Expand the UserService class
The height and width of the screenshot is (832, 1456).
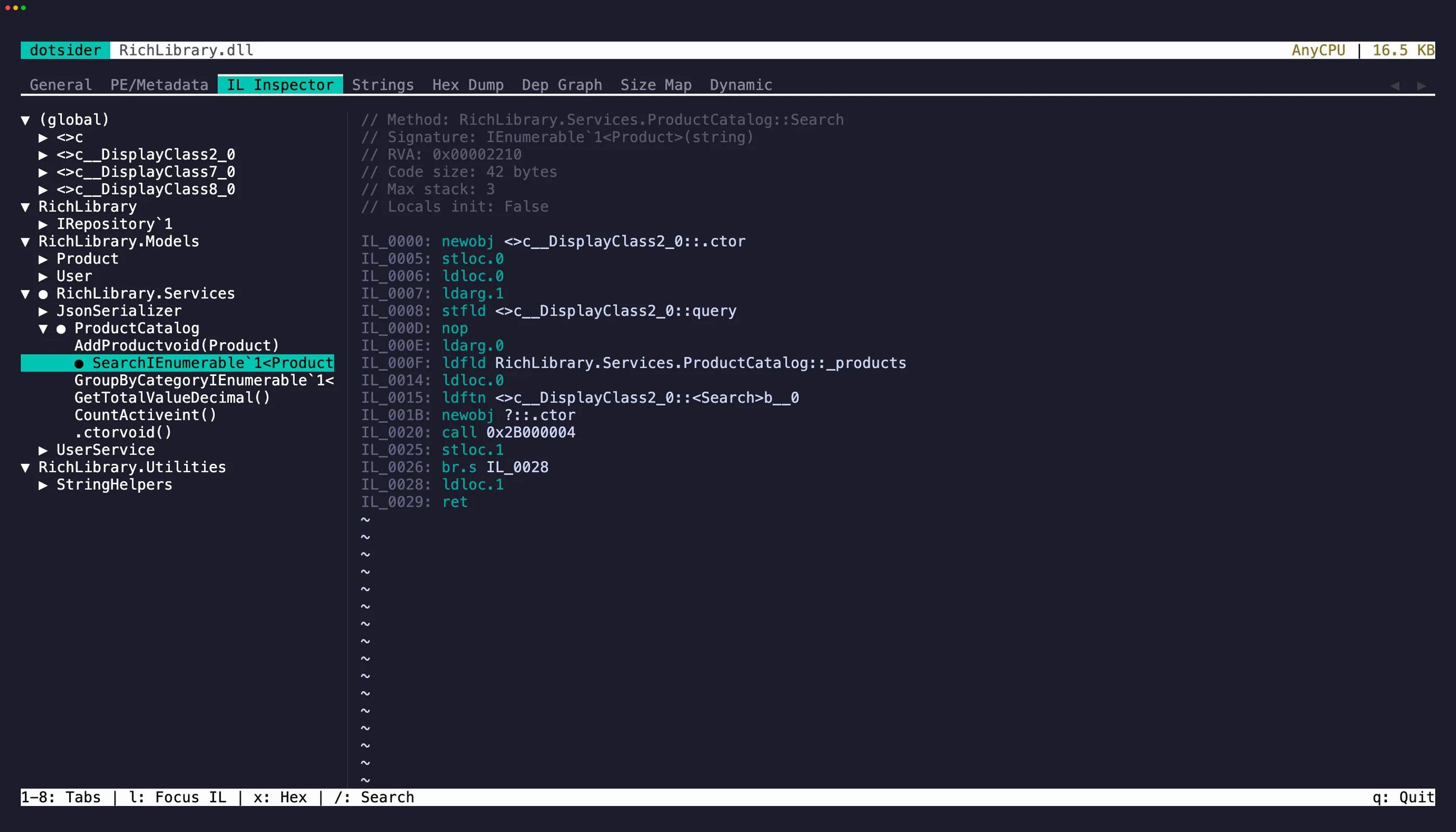(43, 450)
